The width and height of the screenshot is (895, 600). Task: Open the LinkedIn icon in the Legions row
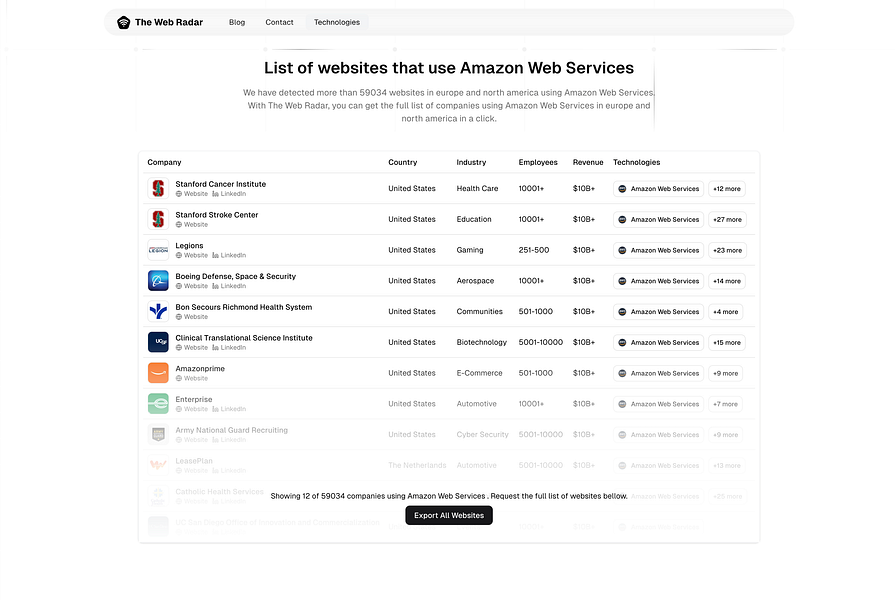tap(218, 255)
